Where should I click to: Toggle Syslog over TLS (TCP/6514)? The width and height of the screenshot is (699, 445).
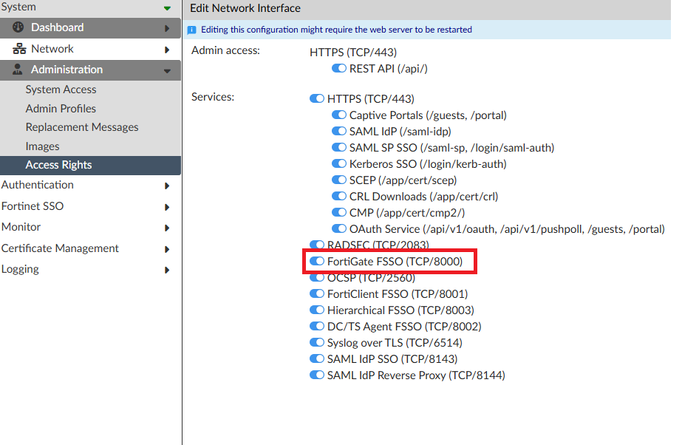318,343
